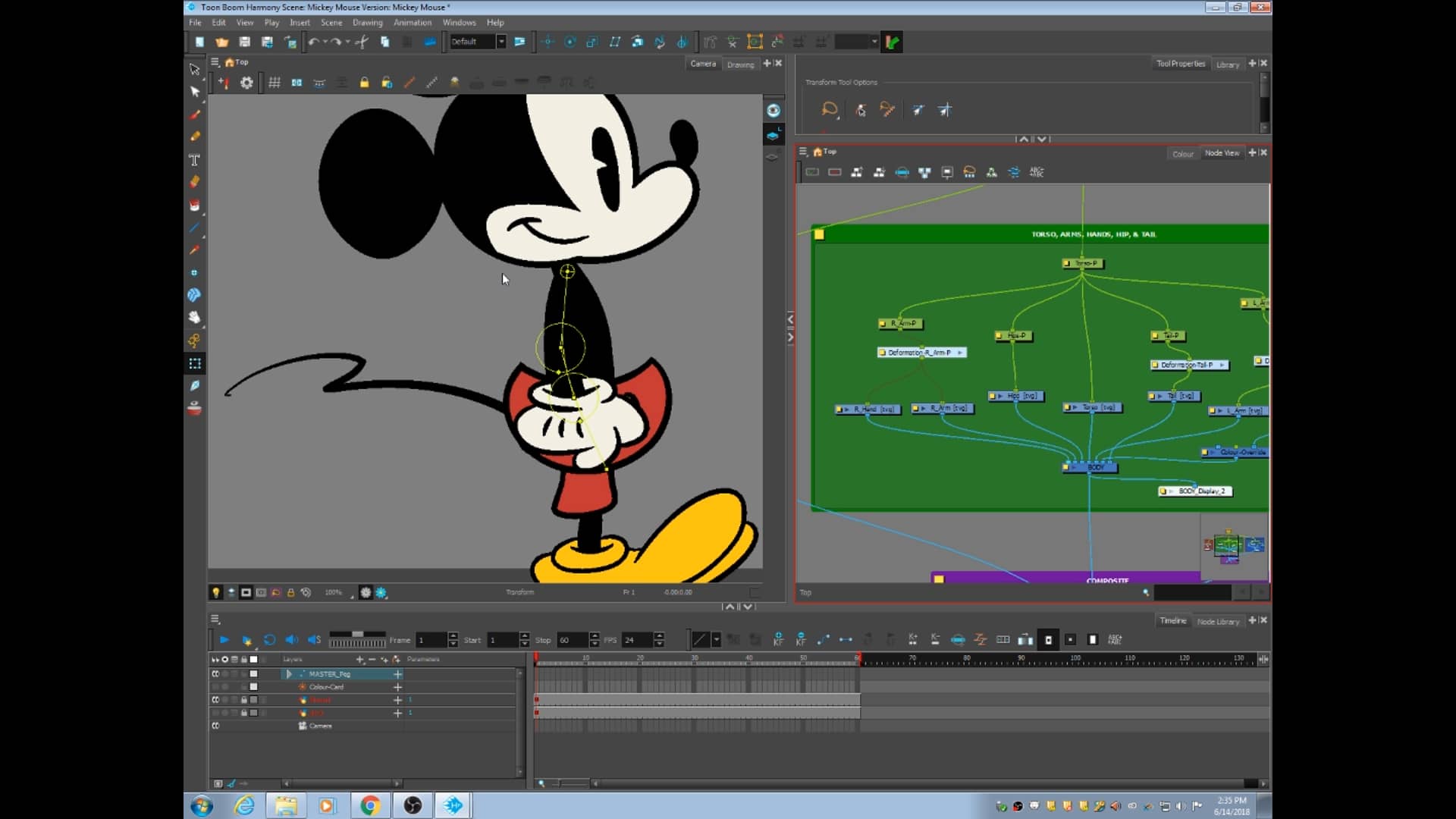
Task: Pick the Paint tool in the left toolbar
Action: pos(195,204)
